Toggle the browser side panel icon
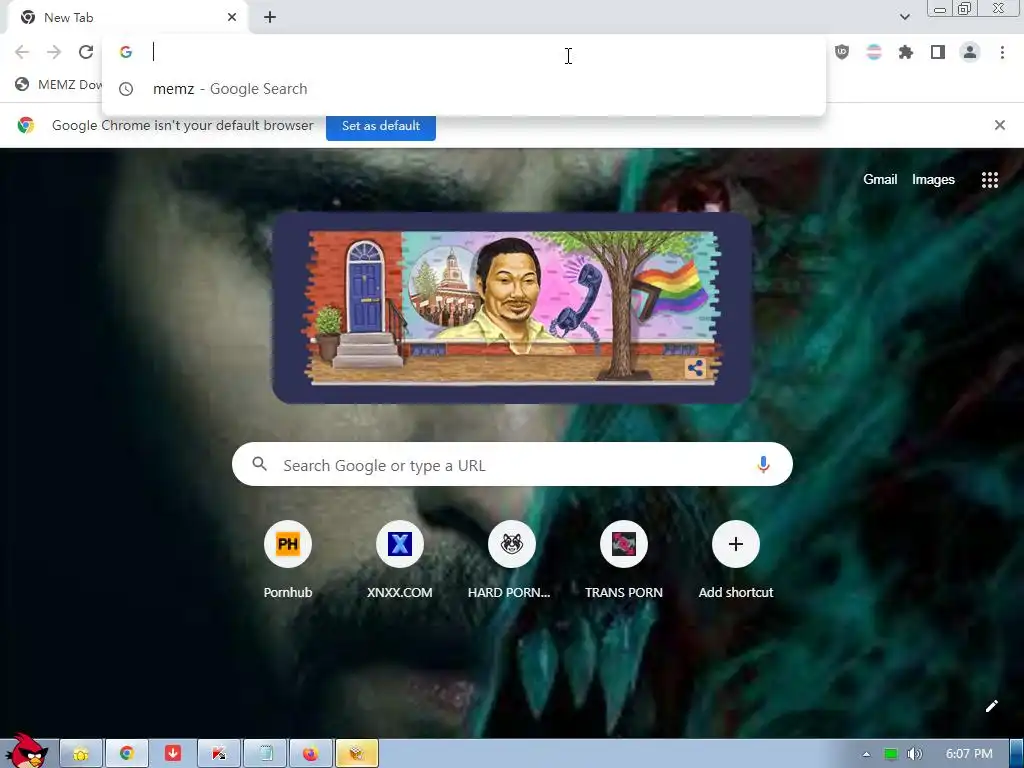1024x768 pixels. [938, 52]
